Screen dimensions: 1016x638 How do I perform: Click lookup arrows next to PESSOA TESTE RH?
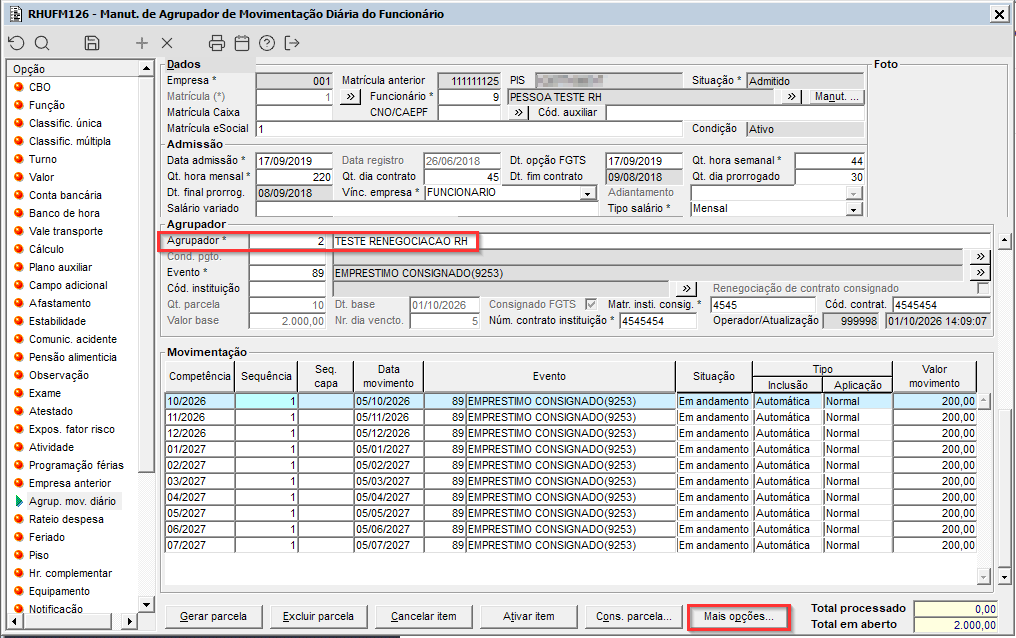[791, 97]
